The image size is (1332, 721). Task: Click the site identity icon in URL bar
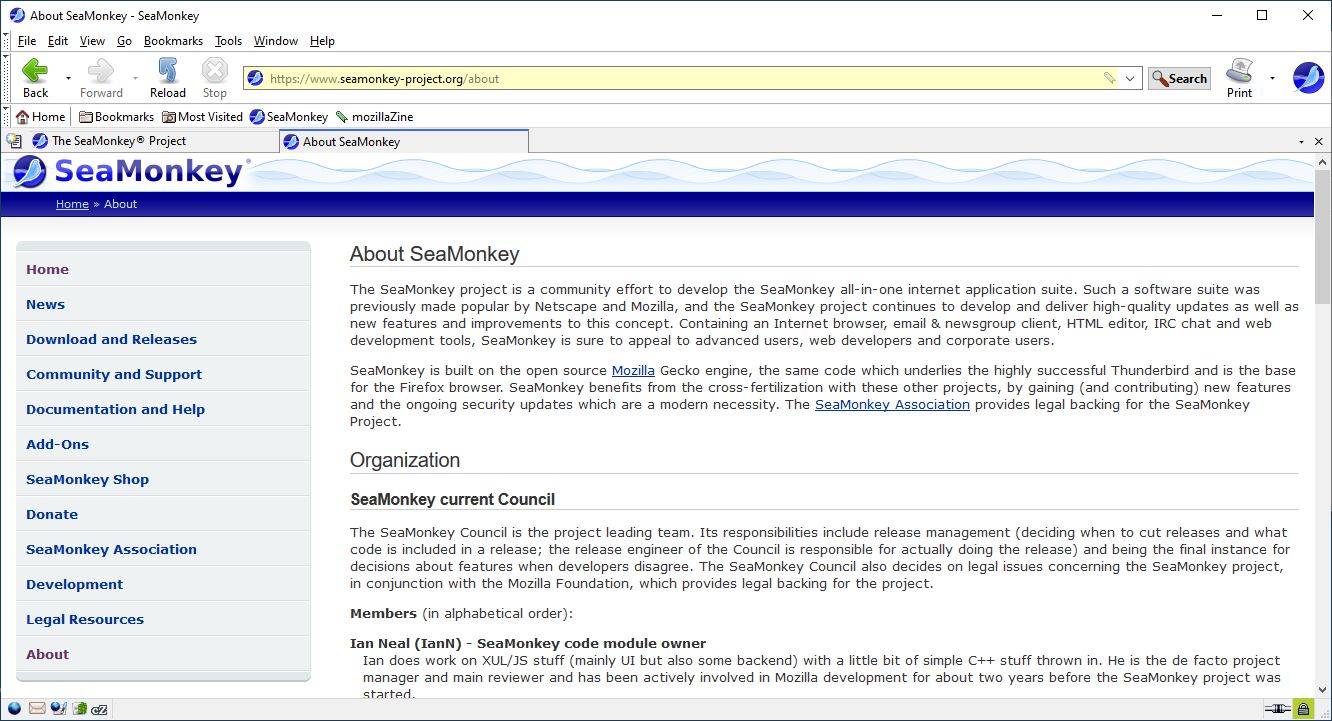pos(256,79)
